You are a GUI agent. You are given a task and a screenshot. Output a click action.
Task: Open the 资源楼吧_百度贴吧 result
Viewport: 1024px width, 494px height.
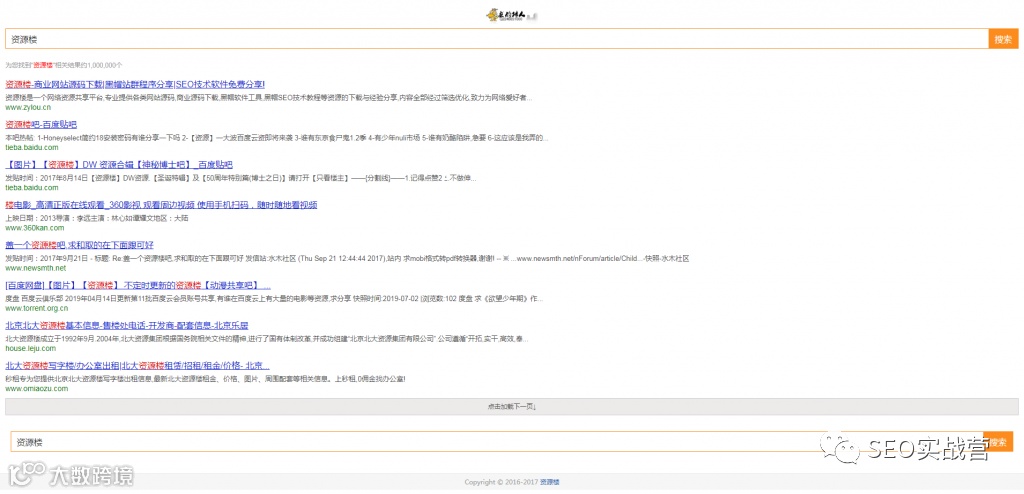[x=41, y=124]
